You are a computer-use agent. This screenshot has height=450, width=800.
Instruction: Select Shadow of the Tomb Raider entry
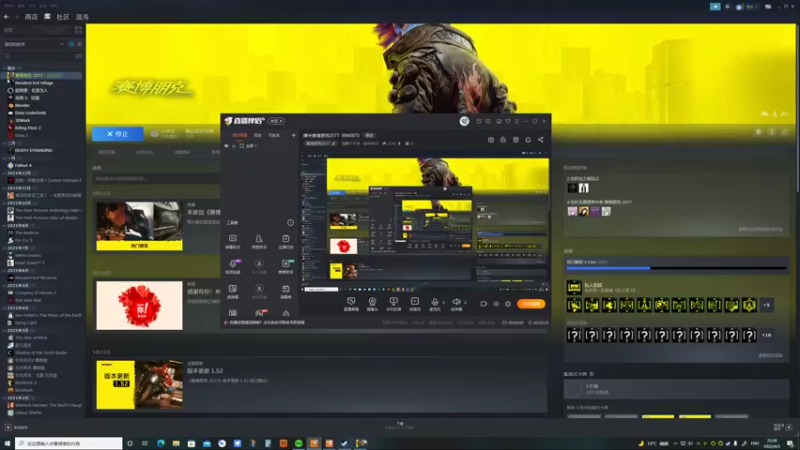point(41,353)
